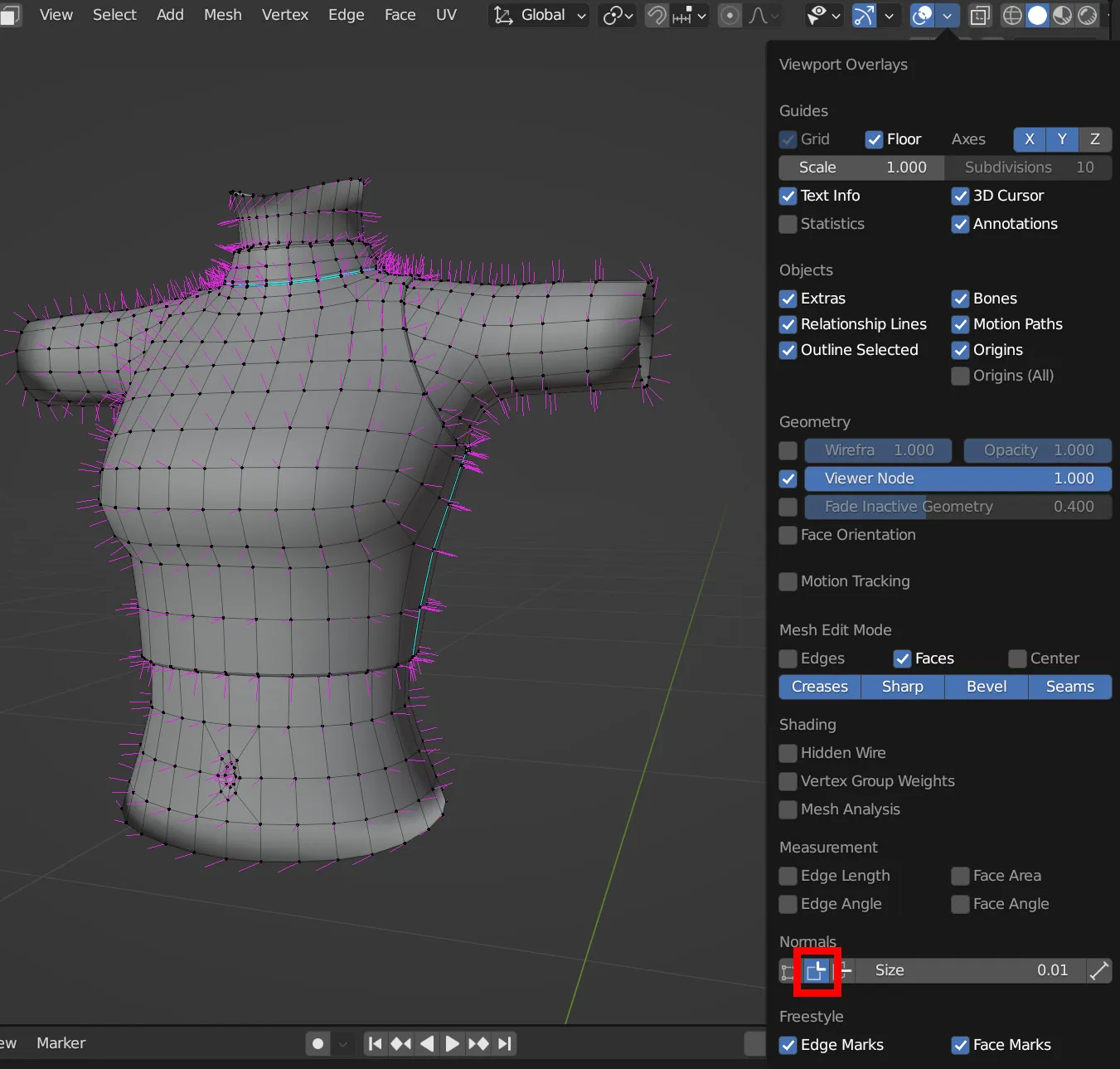
Task: Enable the Hidden Wire checkbox
Action: pyautogui.click(x=788, y=753)
